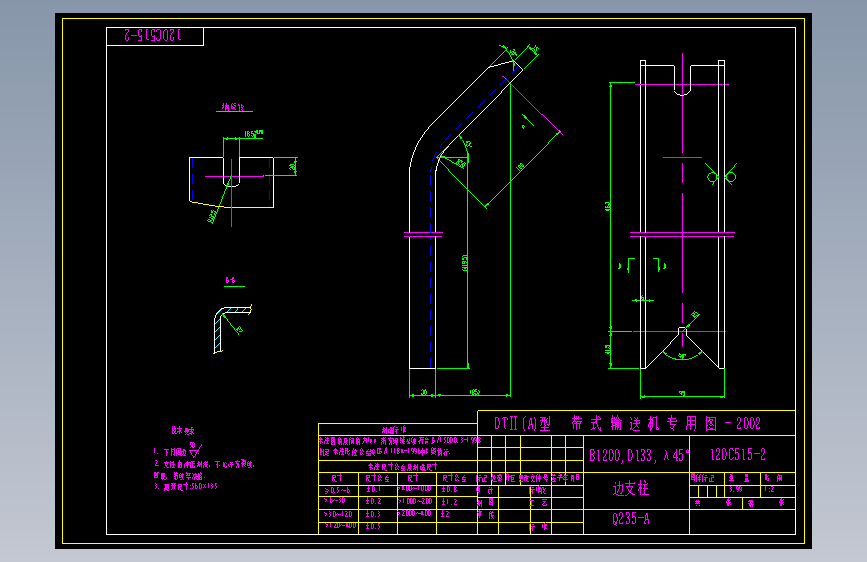This screenshot has width=867, height=562.
Task: Click the tolerance cell '±0.5'
Action: 373,526
